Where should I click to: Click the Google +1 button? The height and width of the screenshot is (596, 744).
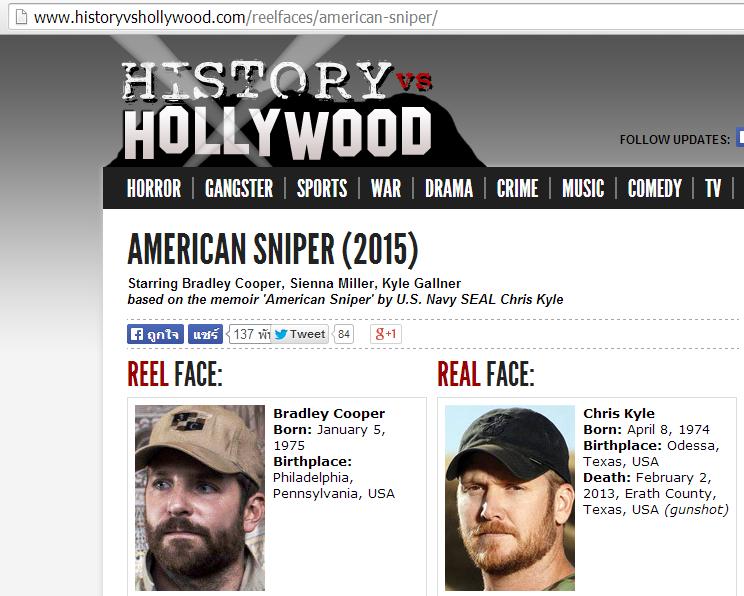tap(386, 334)
